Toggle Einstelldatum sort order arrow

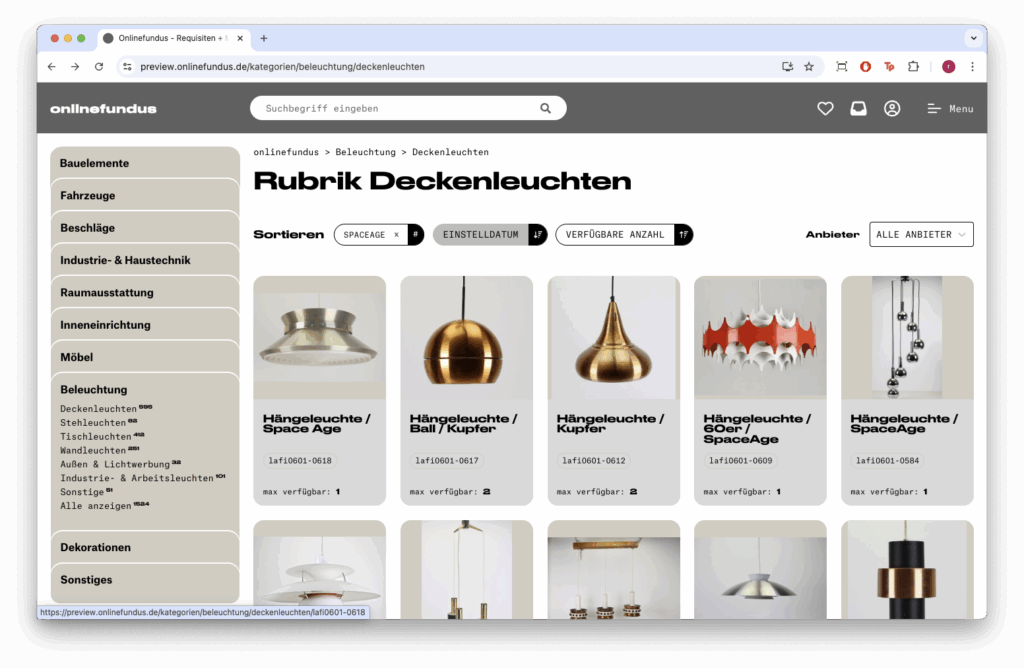point(537,234)
